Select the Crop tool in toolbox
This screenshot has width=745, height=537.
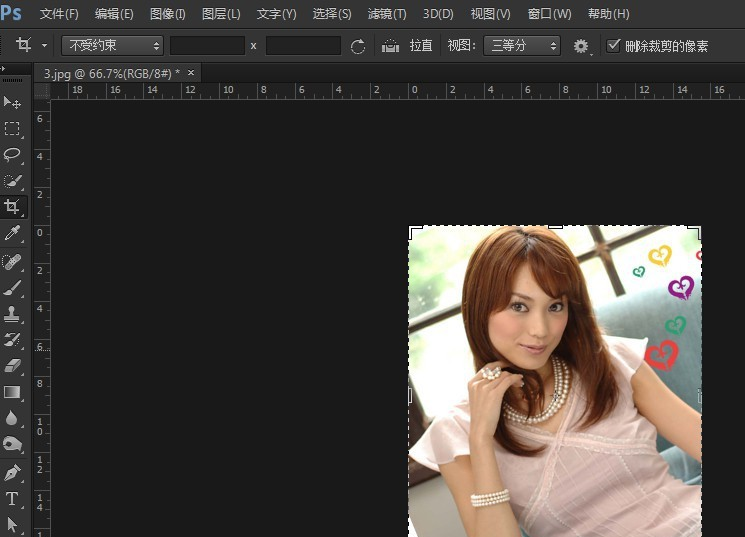pyautogui.click(x=12, y=207)
